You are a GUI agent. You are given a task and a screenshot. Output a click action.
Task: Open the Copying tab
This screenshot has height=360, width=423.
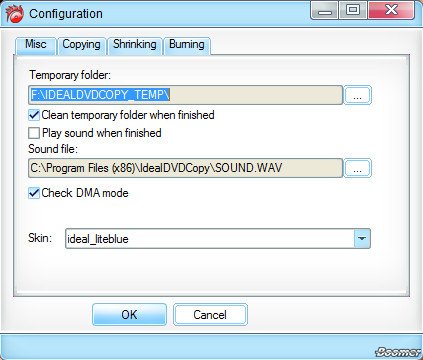[x=81, y=46]
